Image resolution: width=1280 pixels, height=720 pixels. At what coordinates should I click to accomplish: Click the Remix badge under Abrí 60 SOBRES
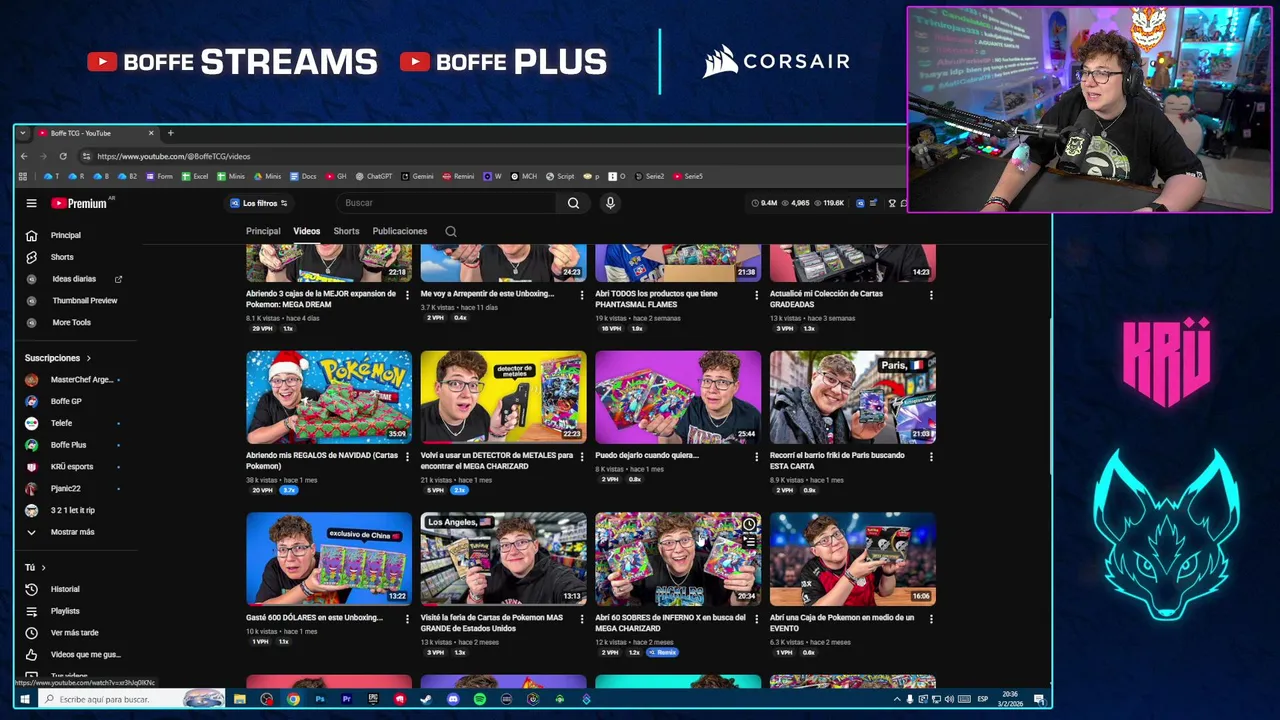[x=663, y=652]
